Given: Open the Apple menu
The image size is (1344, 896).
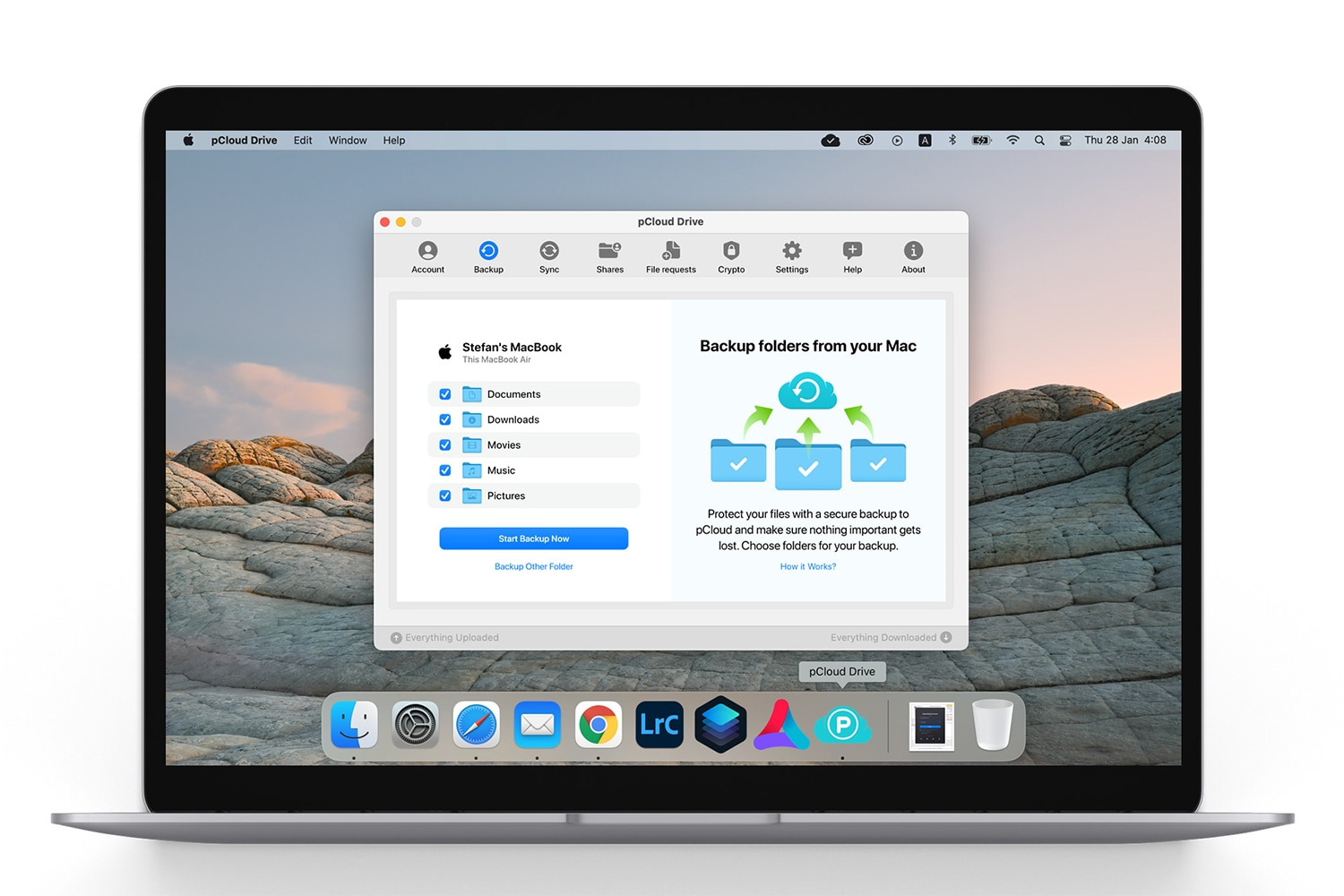Looking at the screenshot, I should coord(188,141).
